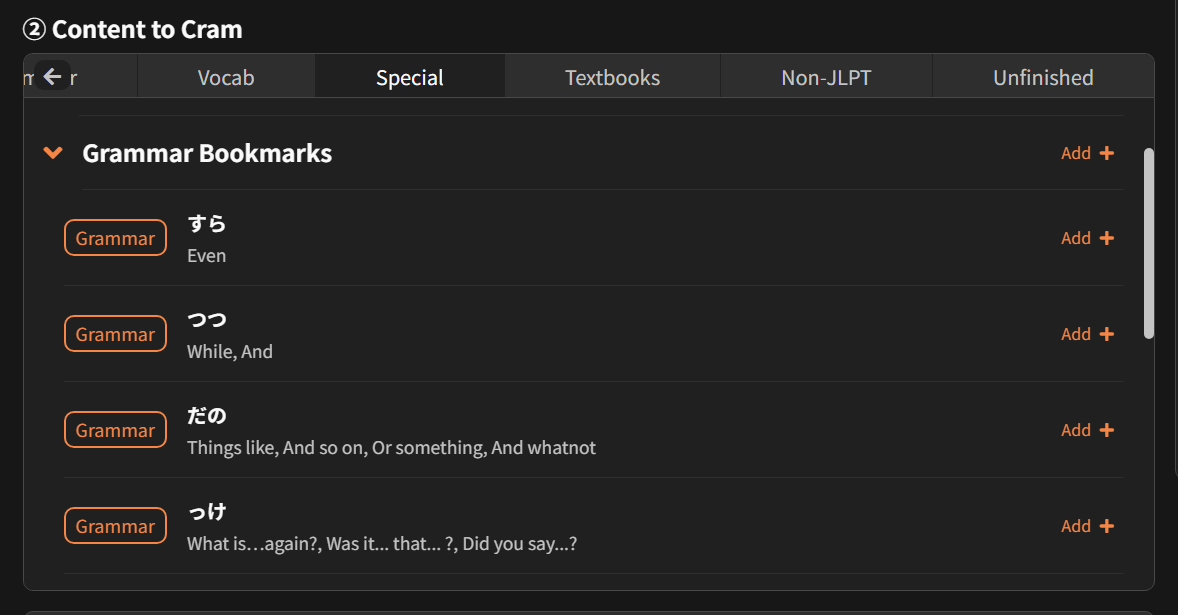The image size is (1178, 615).
Task: Add っけ grammar point with its plus icon
Action: [x=1106, y=526]
